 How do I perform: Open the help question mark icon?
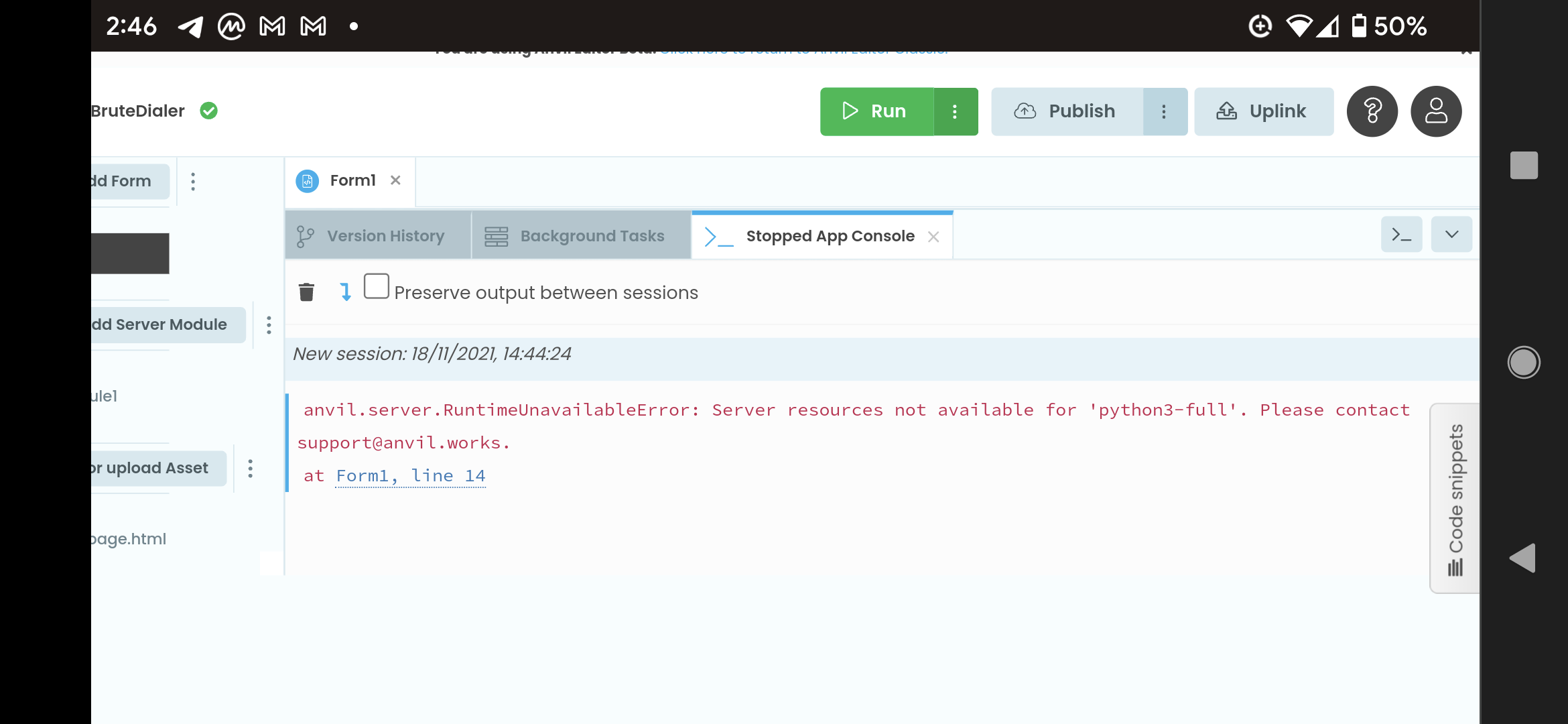click(x=1372, y=111)
